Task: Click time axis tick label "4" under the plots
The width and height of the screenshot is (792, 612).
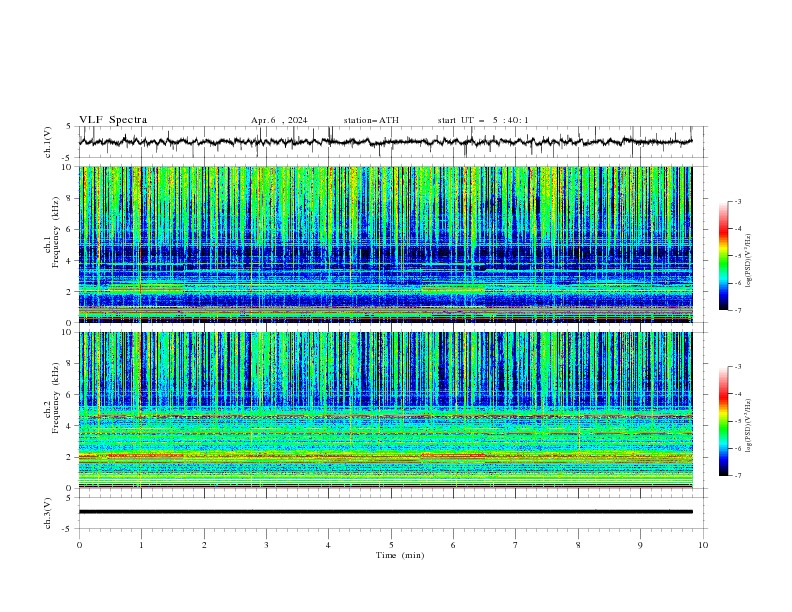Action: (x=328, y=545)
